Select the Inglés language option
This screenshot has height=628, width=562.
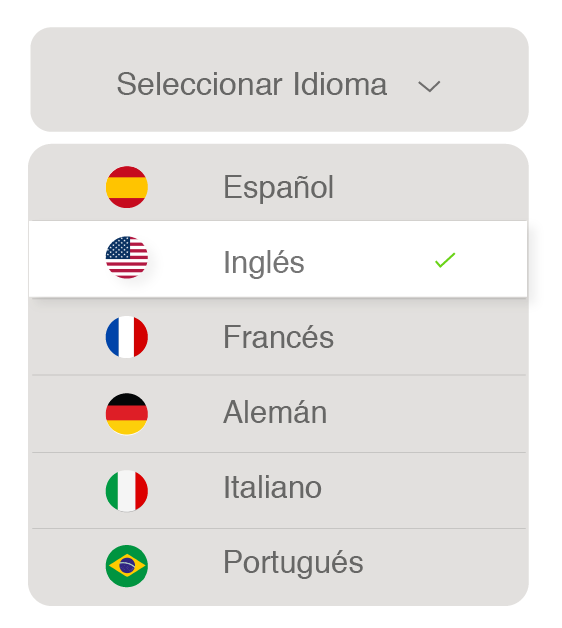click(278, 259)
